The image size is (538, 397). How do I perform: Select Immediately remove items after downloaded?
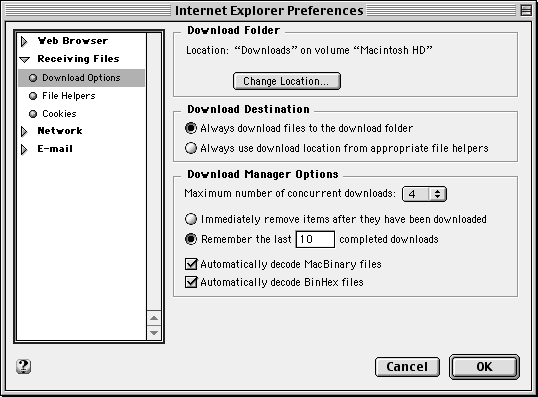(191, 219)
